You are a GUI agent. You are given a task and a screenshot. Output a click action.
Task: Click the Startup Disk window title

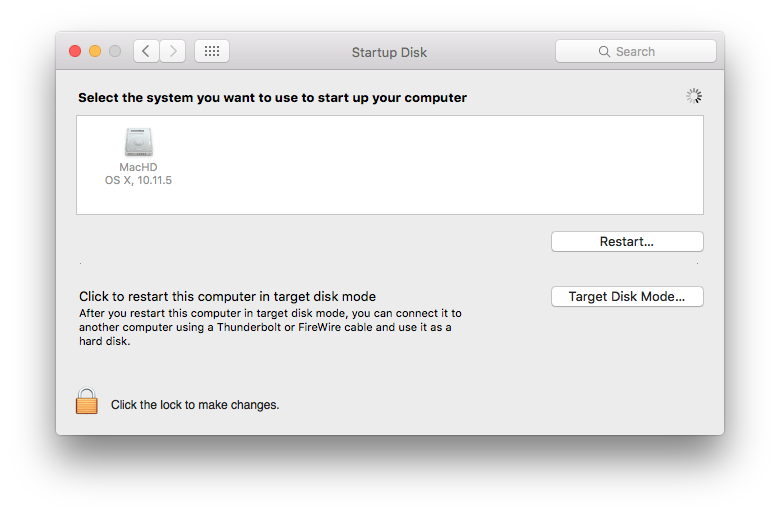click(389, 52)
